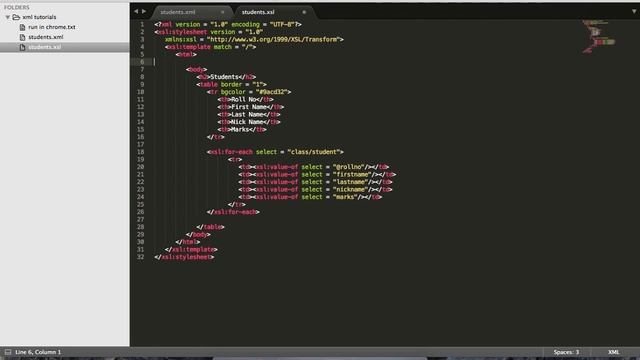Open the Spaces: 3 indentation menu

tap(566, 352)
